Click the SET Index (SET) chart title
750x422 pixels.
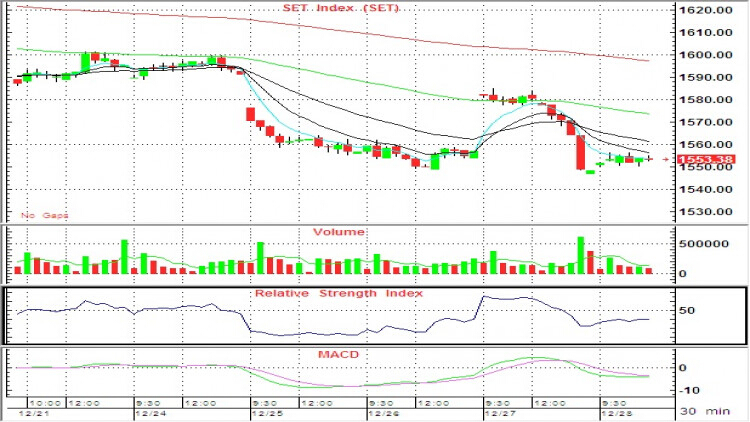[x=341, y=8]
